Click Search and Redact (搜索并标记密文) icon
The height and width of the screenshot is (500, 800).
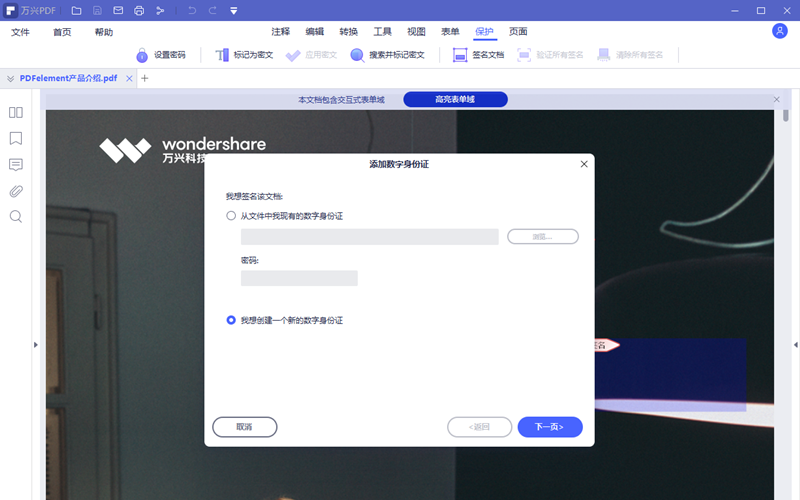click(x=357, y=55)
